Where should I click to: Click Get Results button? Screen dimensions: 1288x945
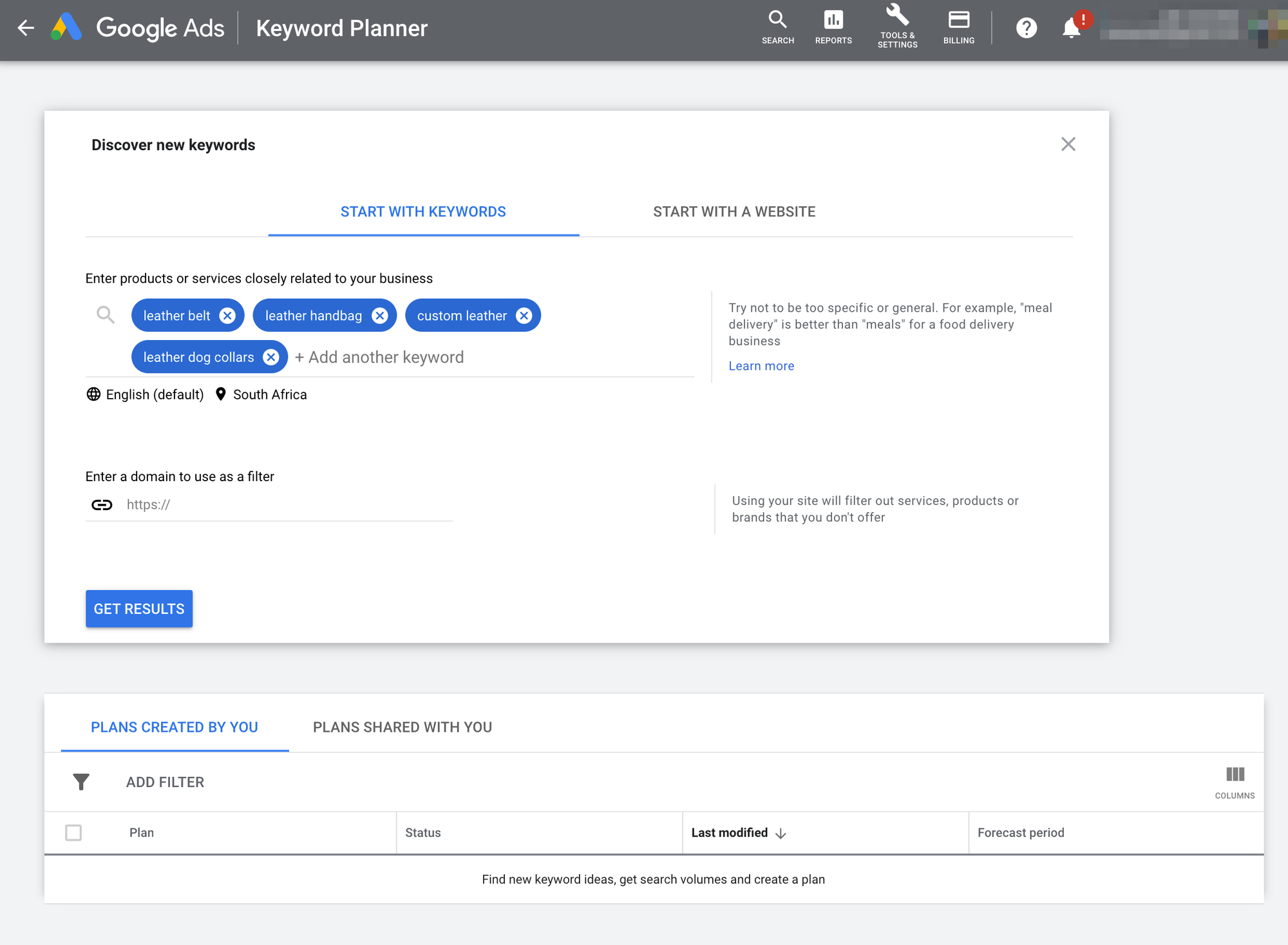click(139, 608)
